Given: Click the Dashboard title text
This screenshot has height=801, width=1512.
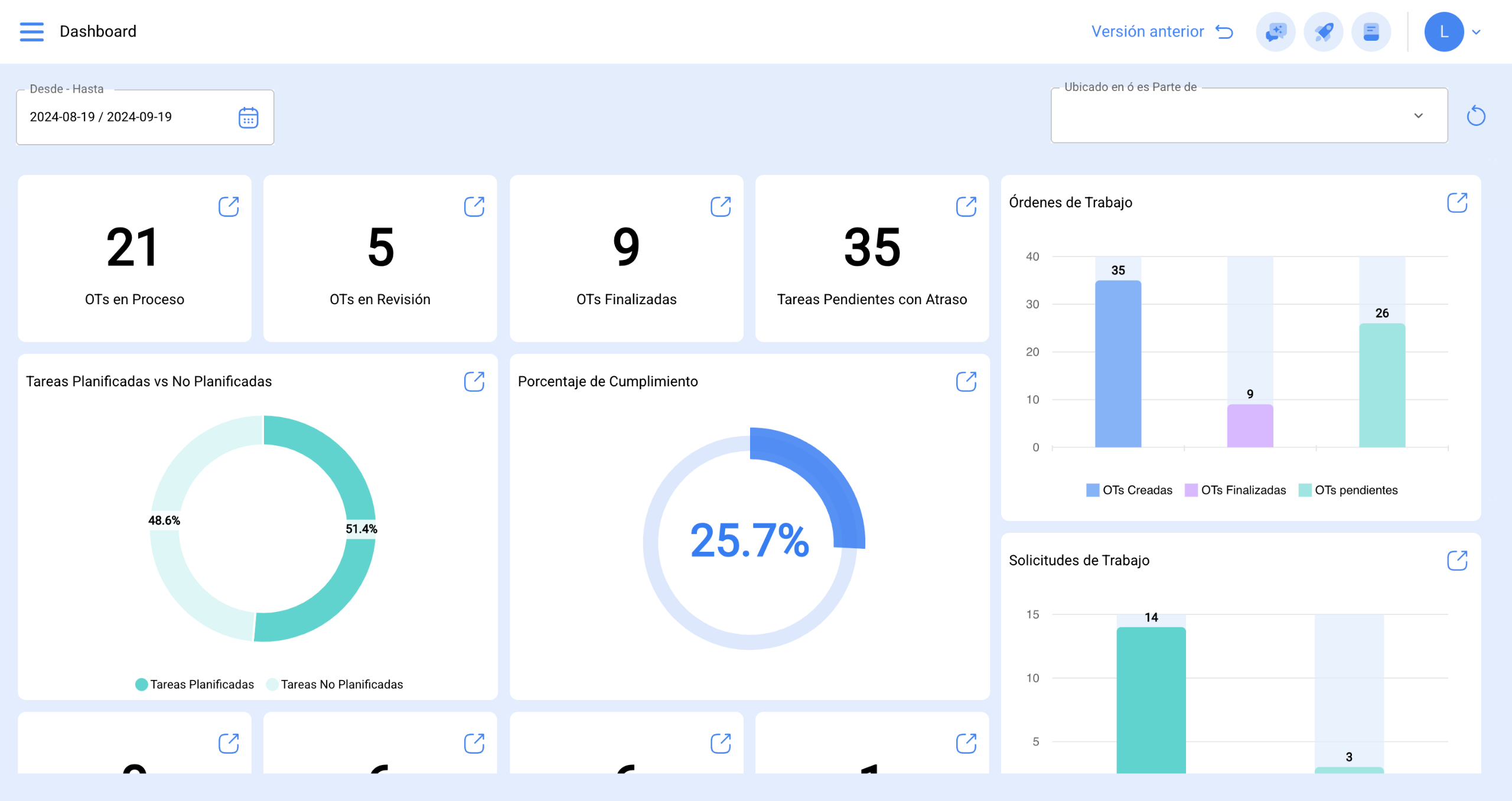Looking at the screenshot, I should (98, 31).
